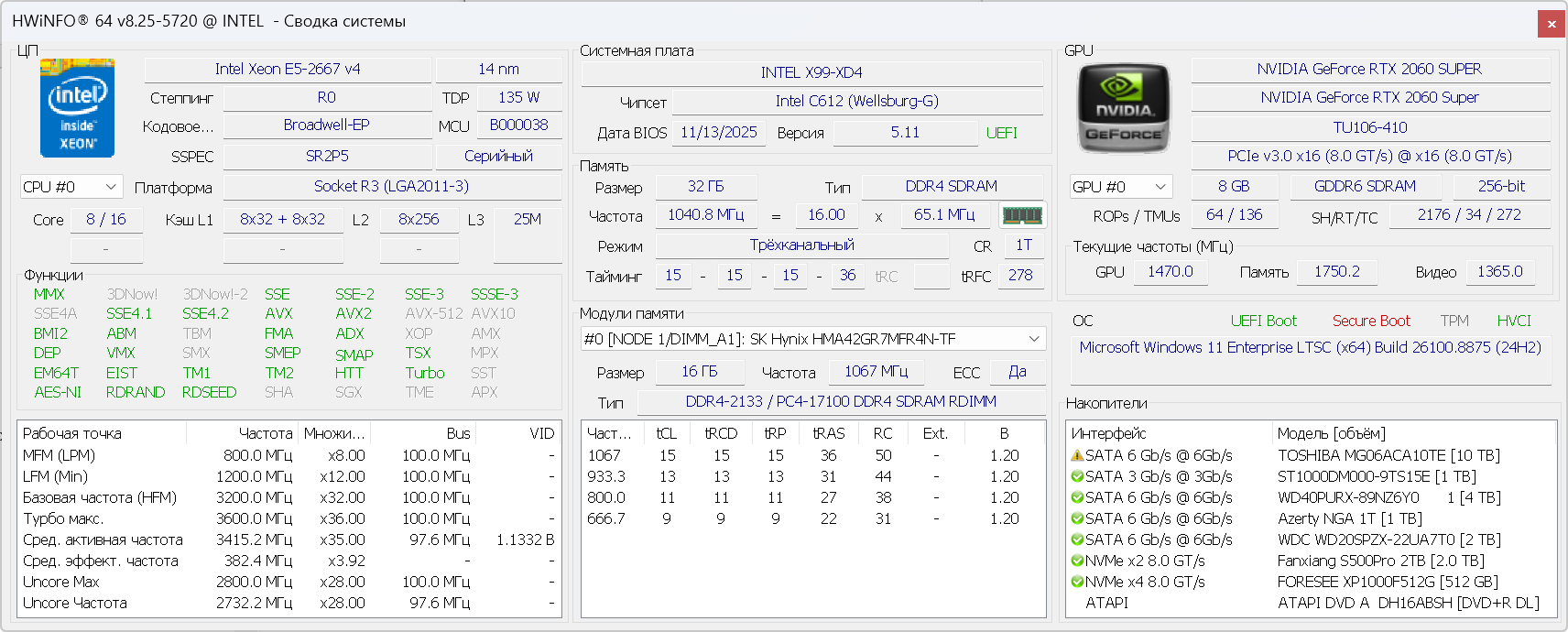Click the NVIDIA GeForce RTX 2060 SUPER field

pyautogui.click(x=1369, y=69)
